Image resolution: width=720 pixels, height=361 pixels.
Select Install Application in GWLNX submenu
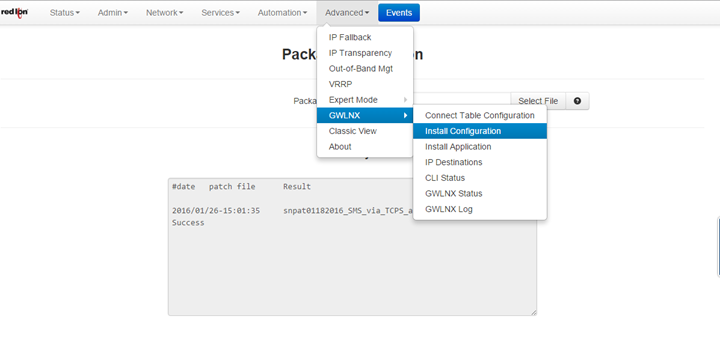(480, 147)
